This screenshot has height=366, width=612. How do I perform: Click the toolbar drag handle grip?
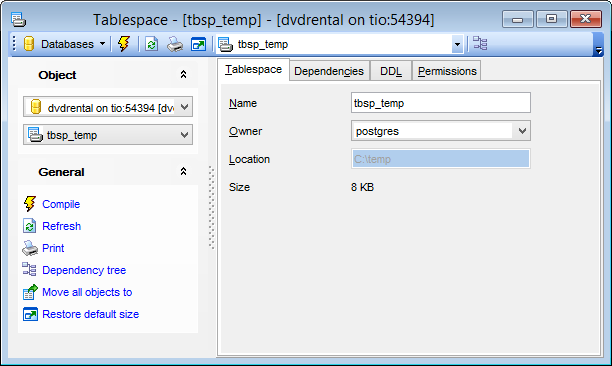(14, 43)
